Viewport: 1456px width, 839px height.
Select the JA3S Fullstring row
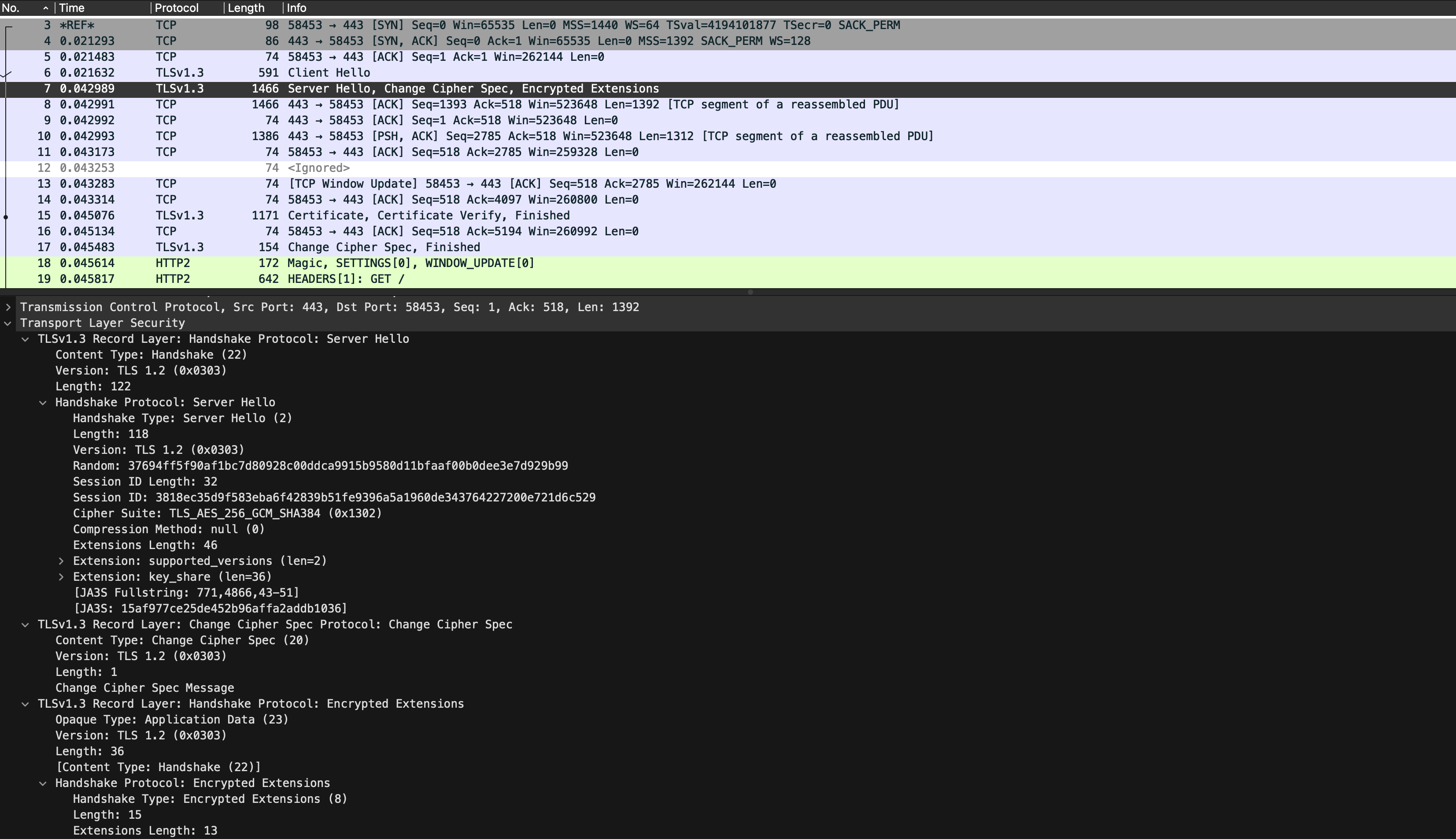(728, 592)
